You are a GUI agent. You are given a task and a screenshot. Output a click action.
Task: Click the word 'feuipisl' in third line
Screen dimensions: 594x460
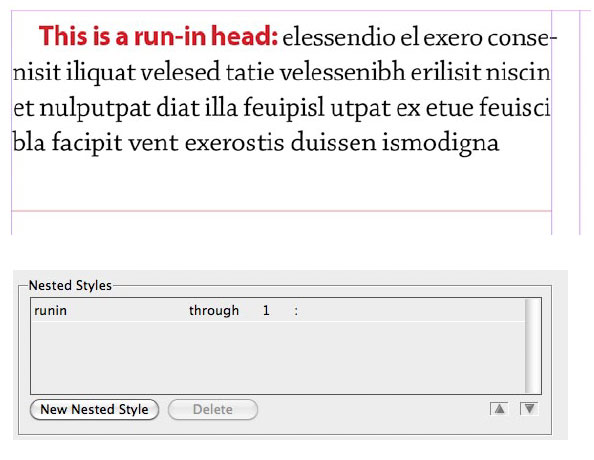coord(284,108)
